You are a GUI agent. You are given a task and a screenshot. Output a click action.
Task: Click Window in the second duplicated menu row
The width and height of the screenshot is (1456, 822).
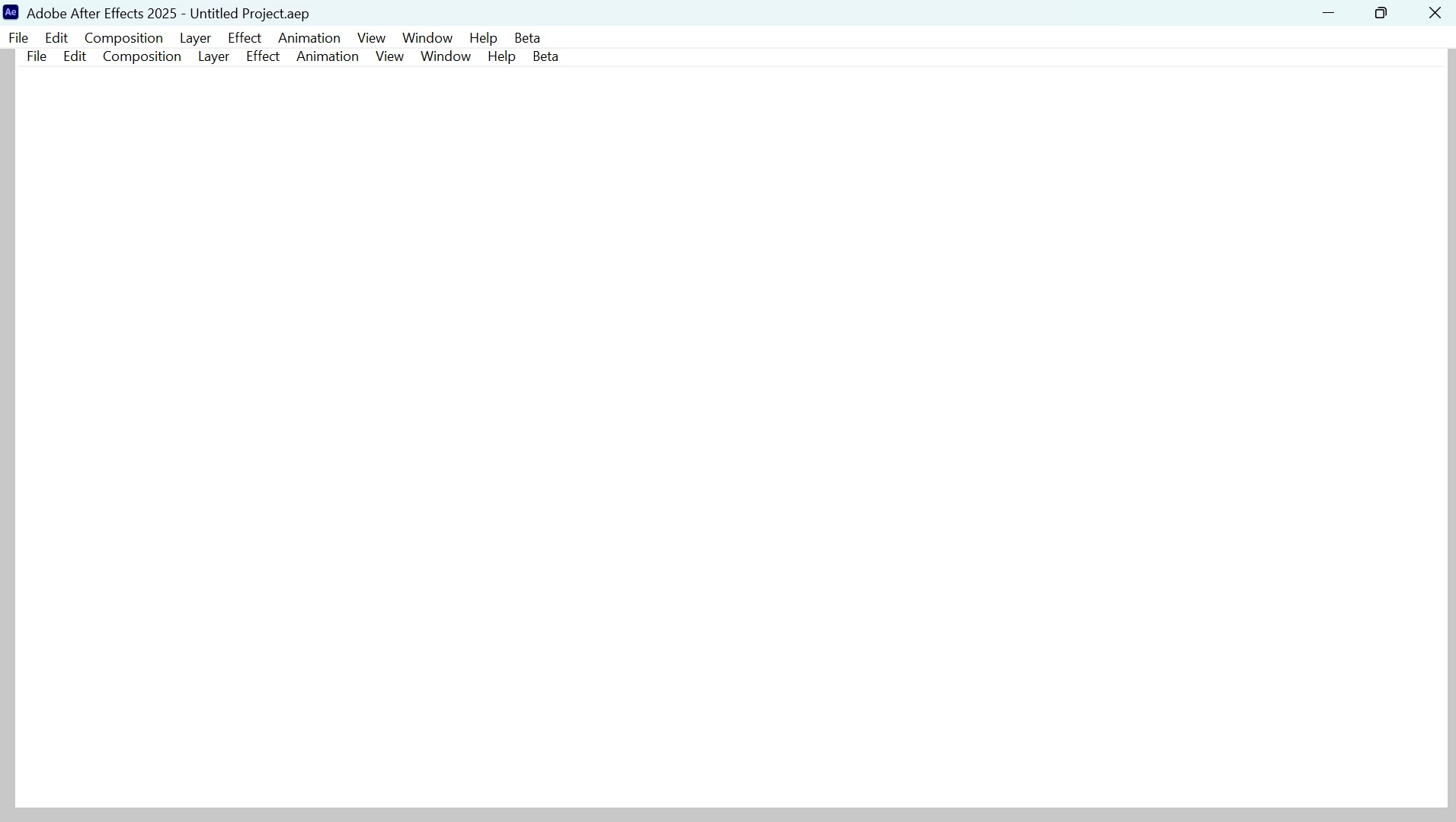[446, 56]
